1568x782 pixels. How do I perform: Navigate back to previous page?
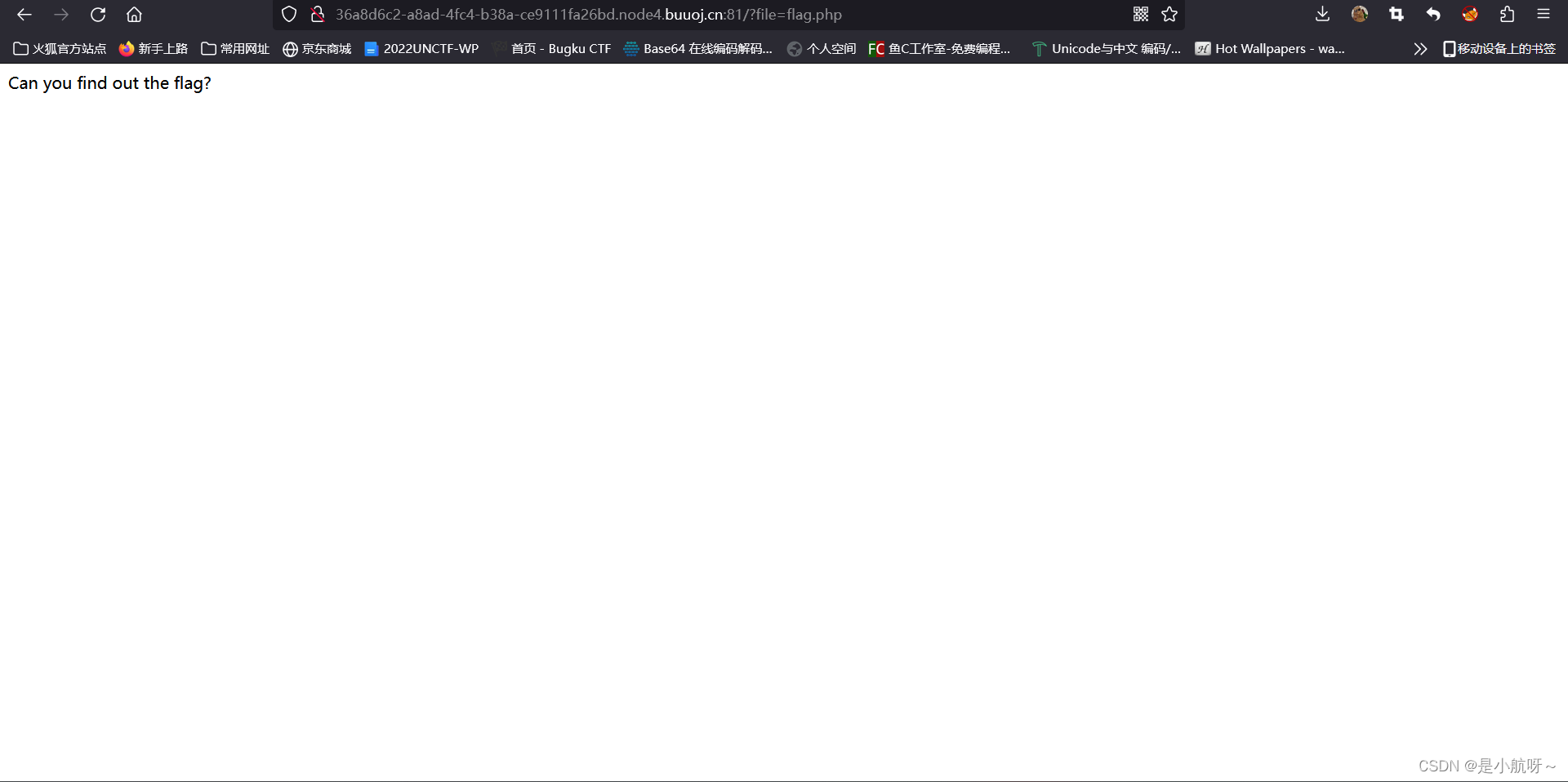point(24,14)
